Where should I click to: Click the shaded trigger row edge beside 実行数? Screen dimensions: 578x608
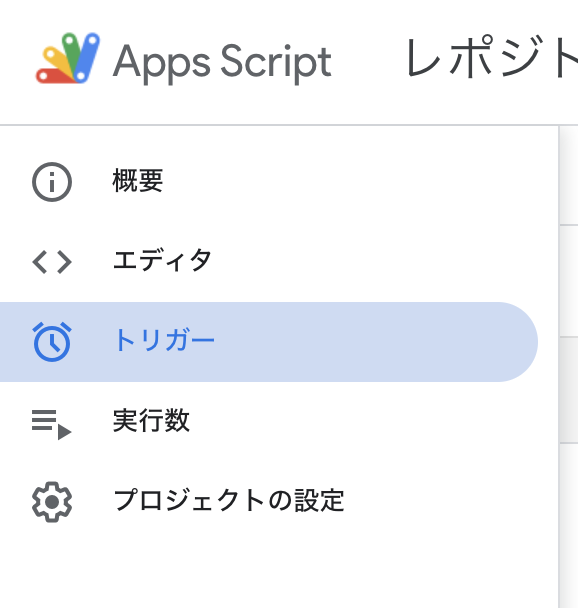click(569, 390)
